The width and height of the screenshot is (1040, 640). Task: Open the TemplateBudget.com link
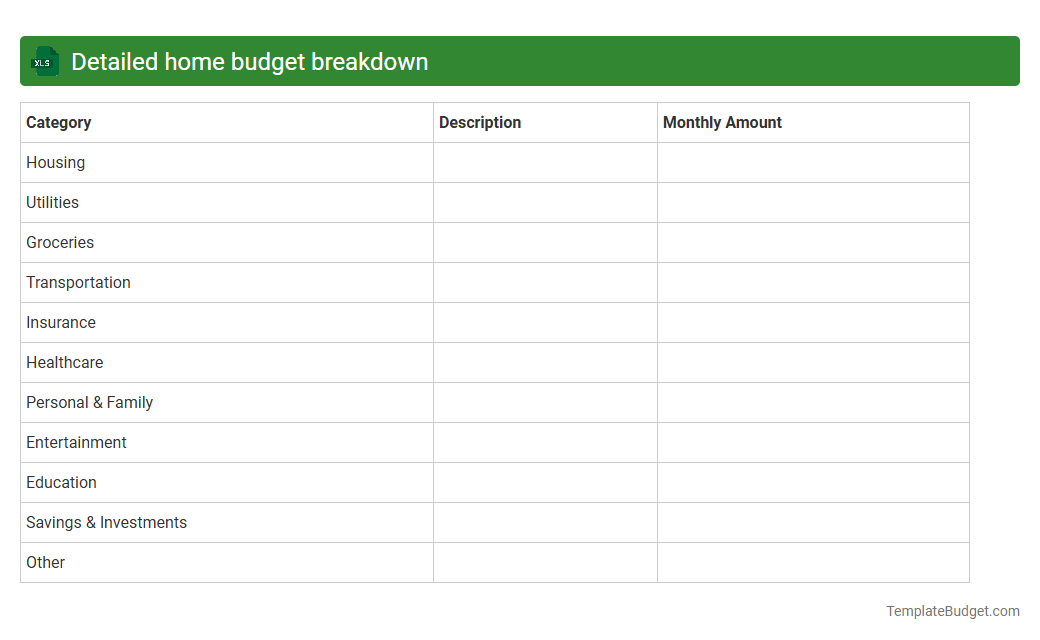pos(953,610)
